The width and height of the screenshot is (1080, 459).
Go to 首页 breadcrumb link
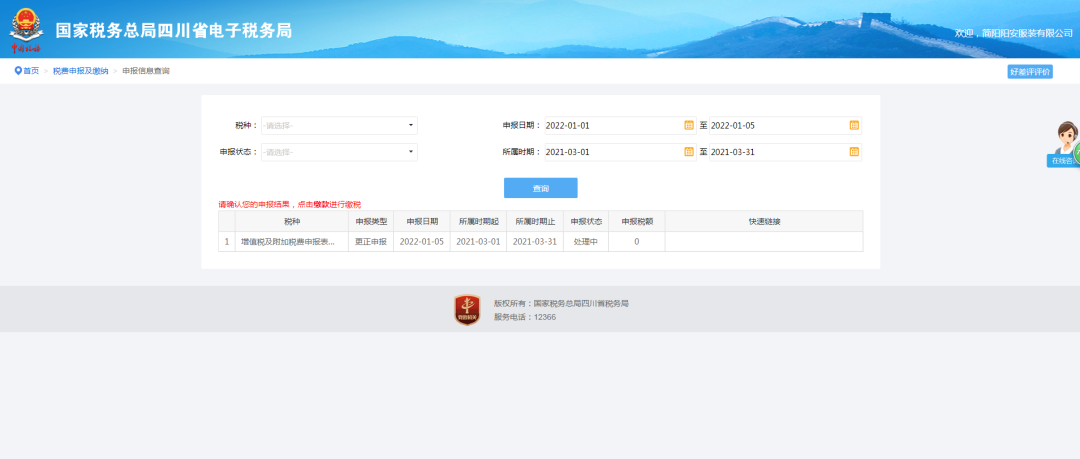[31, 71]
